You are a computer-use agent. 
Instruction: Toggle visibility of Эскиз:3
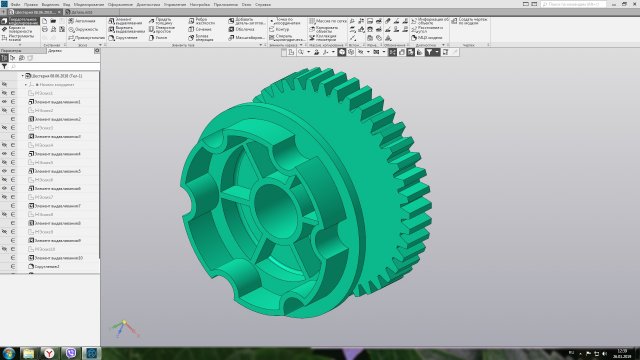[4, 128]
